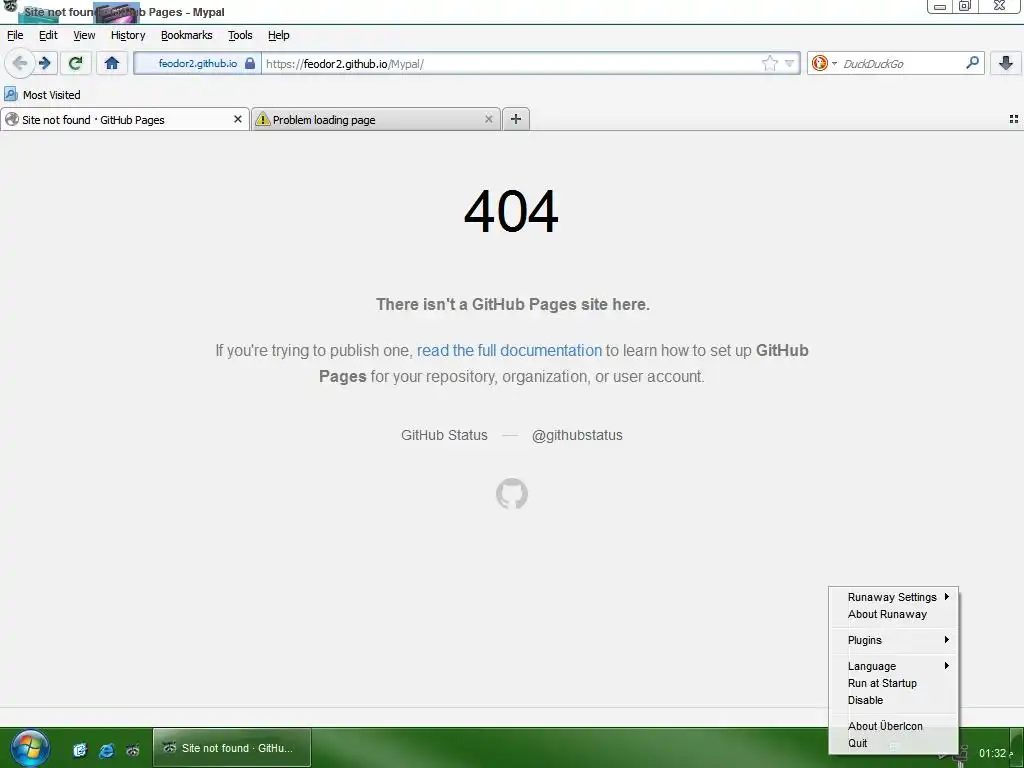1024x768 pixels.
Task: Activate the Site not found taskbar button
Action: click(x=232, y=748)
